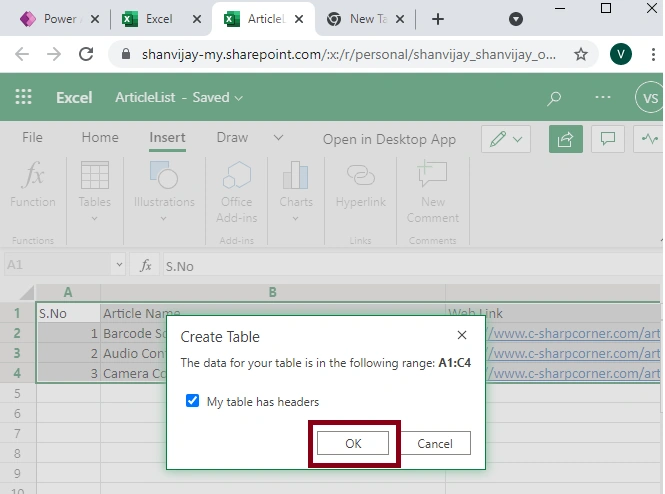Click the Hyperlink ribbon icon

(360, 174)
